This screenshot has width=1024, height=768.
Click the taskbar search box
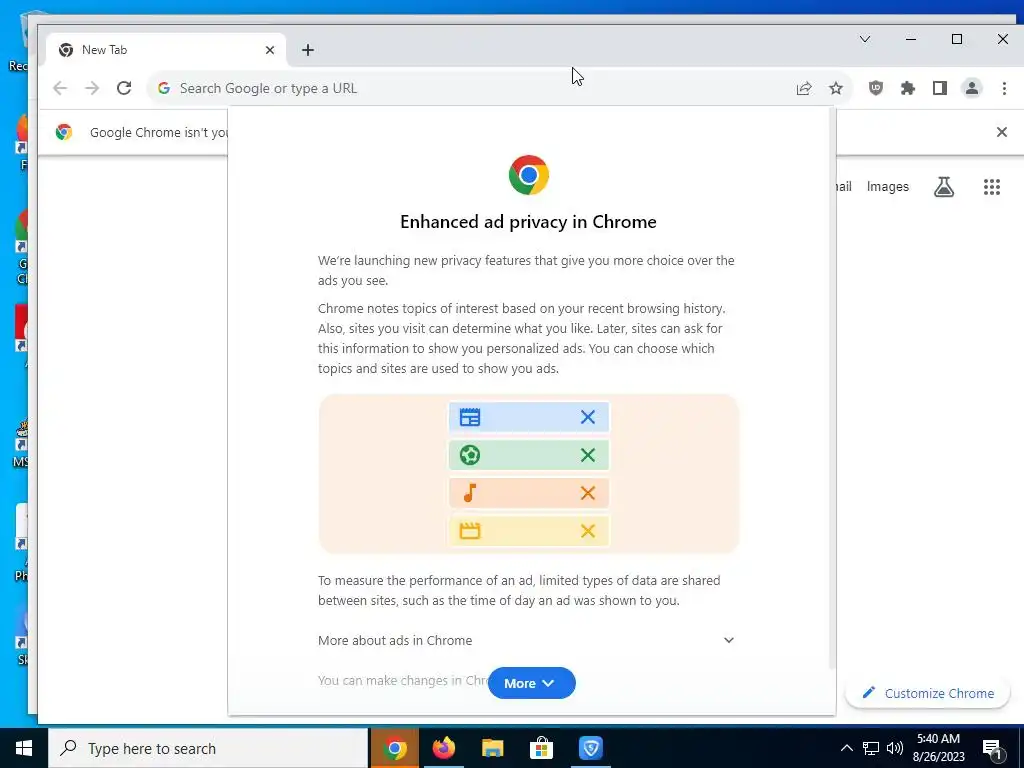click(x=208, y=748)
